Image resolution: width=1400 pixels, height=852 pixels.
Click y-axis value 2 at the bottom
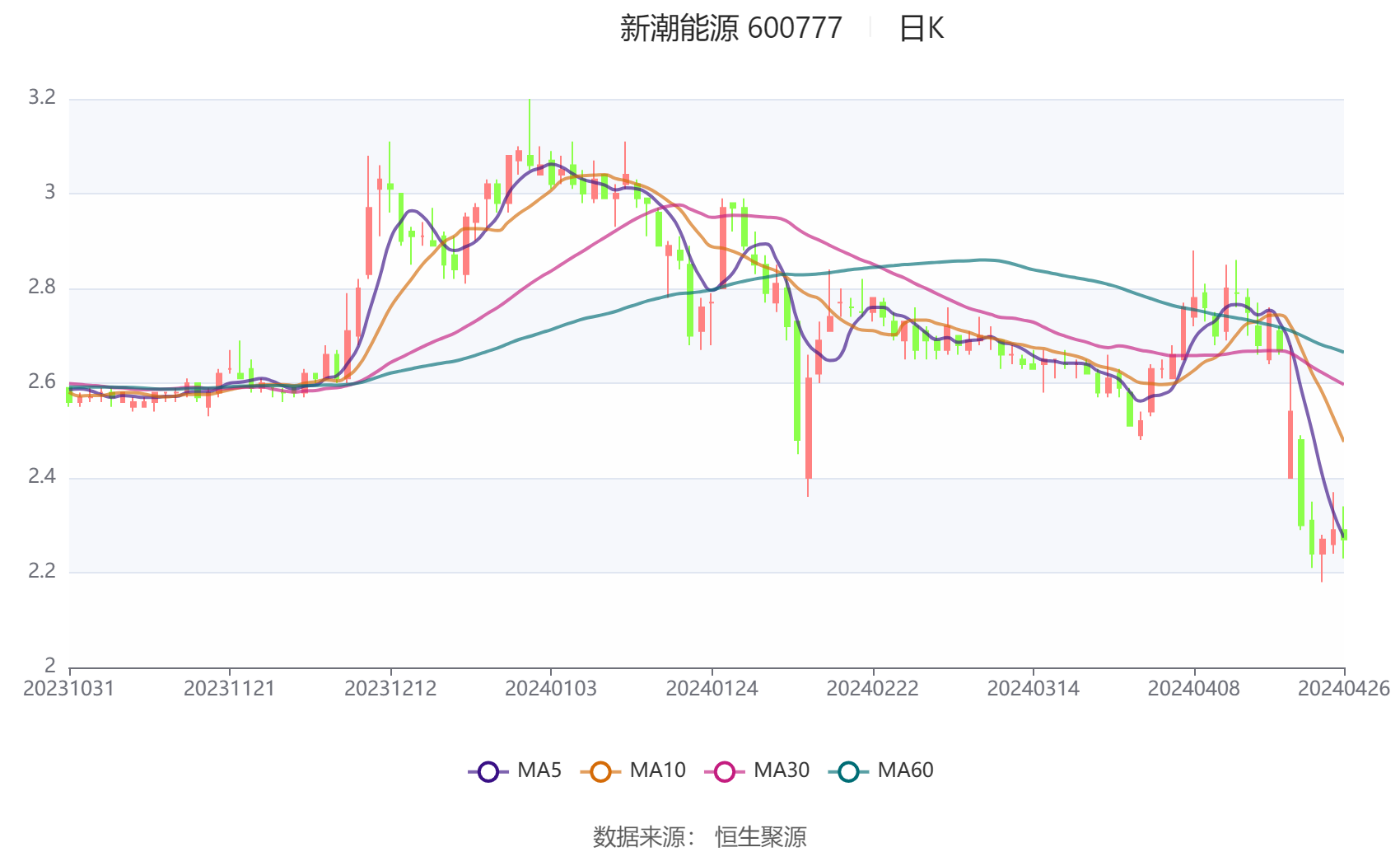(50, 666)
